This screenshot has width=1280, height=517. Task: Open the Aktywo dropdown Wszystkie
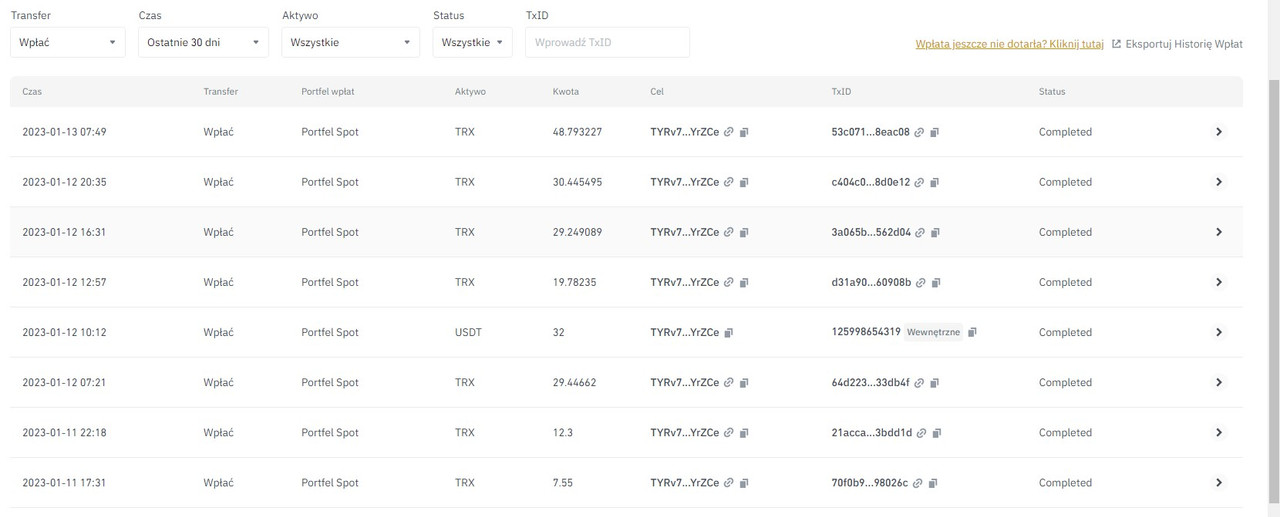point(351,42)
